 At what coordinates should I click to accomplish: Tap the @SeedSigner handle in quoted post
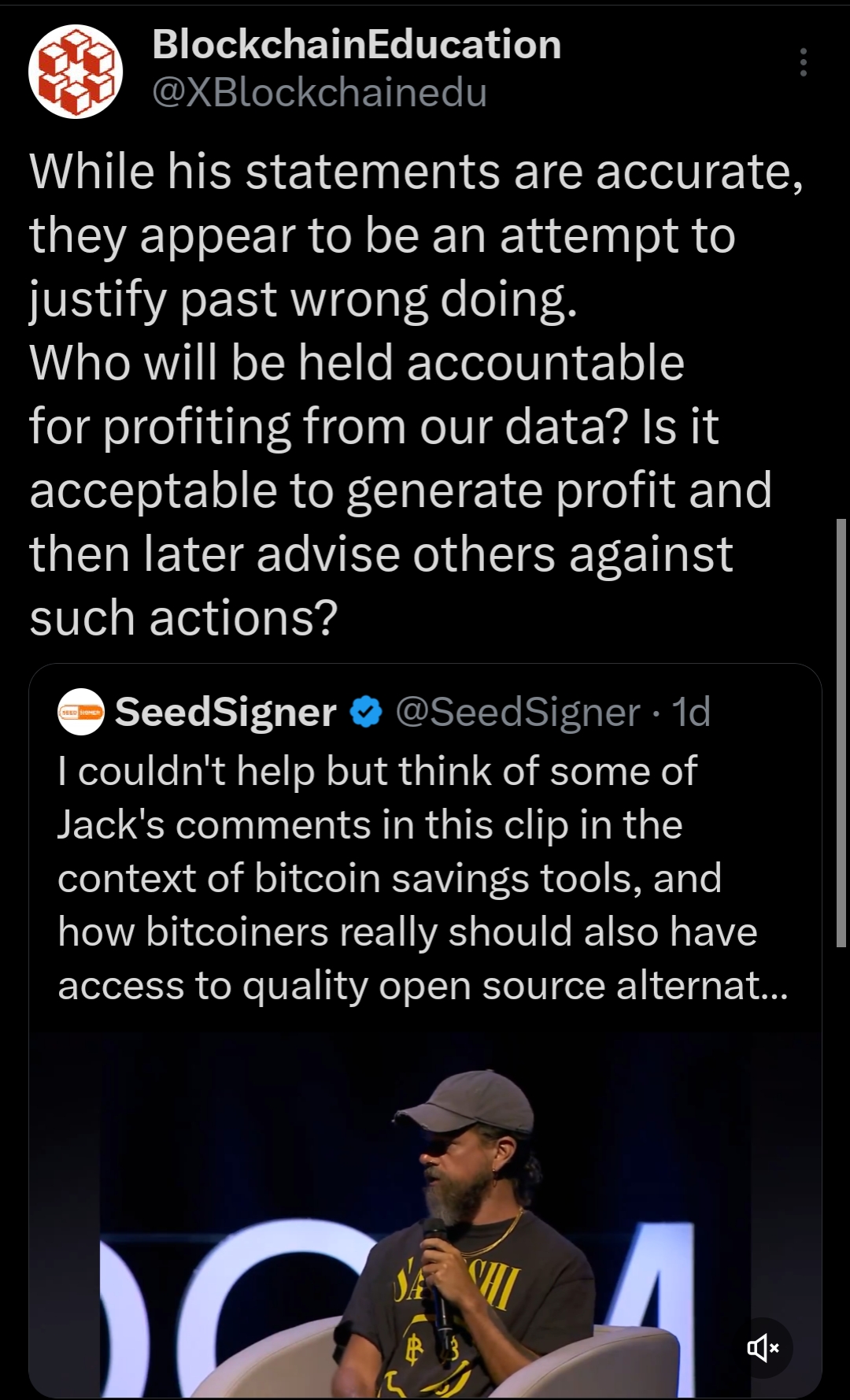coord(519,712)
